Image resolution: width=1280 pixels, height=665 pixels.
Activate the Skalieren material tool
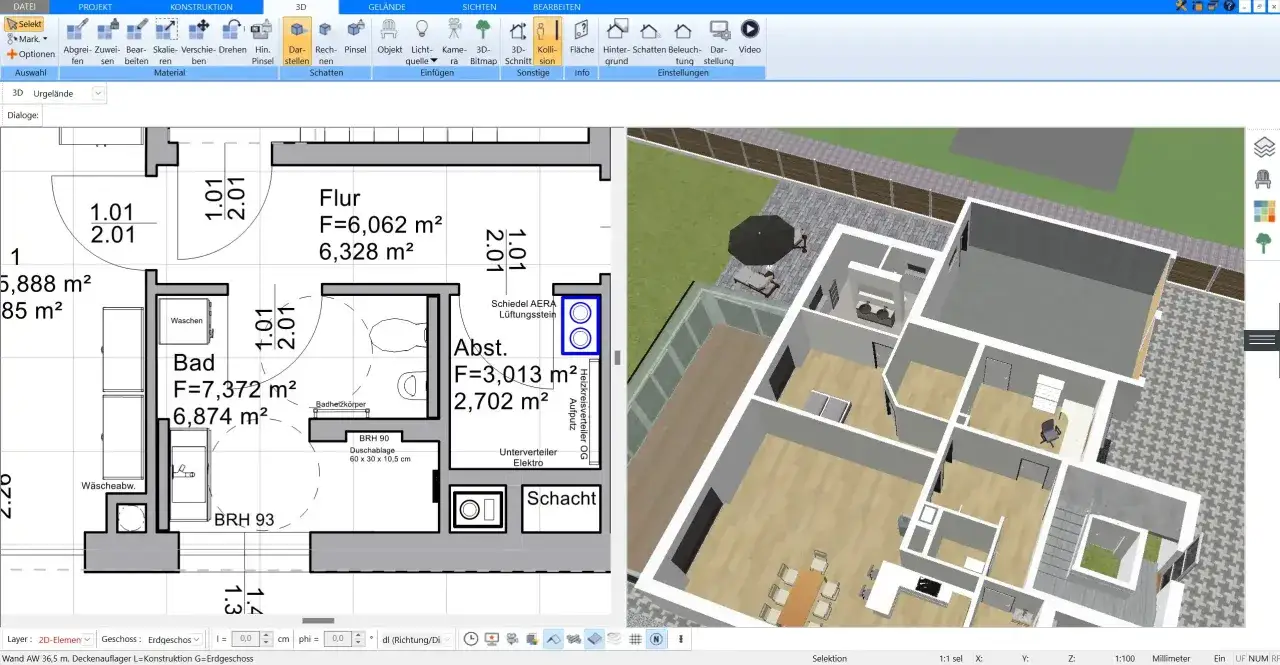(166, 41)
